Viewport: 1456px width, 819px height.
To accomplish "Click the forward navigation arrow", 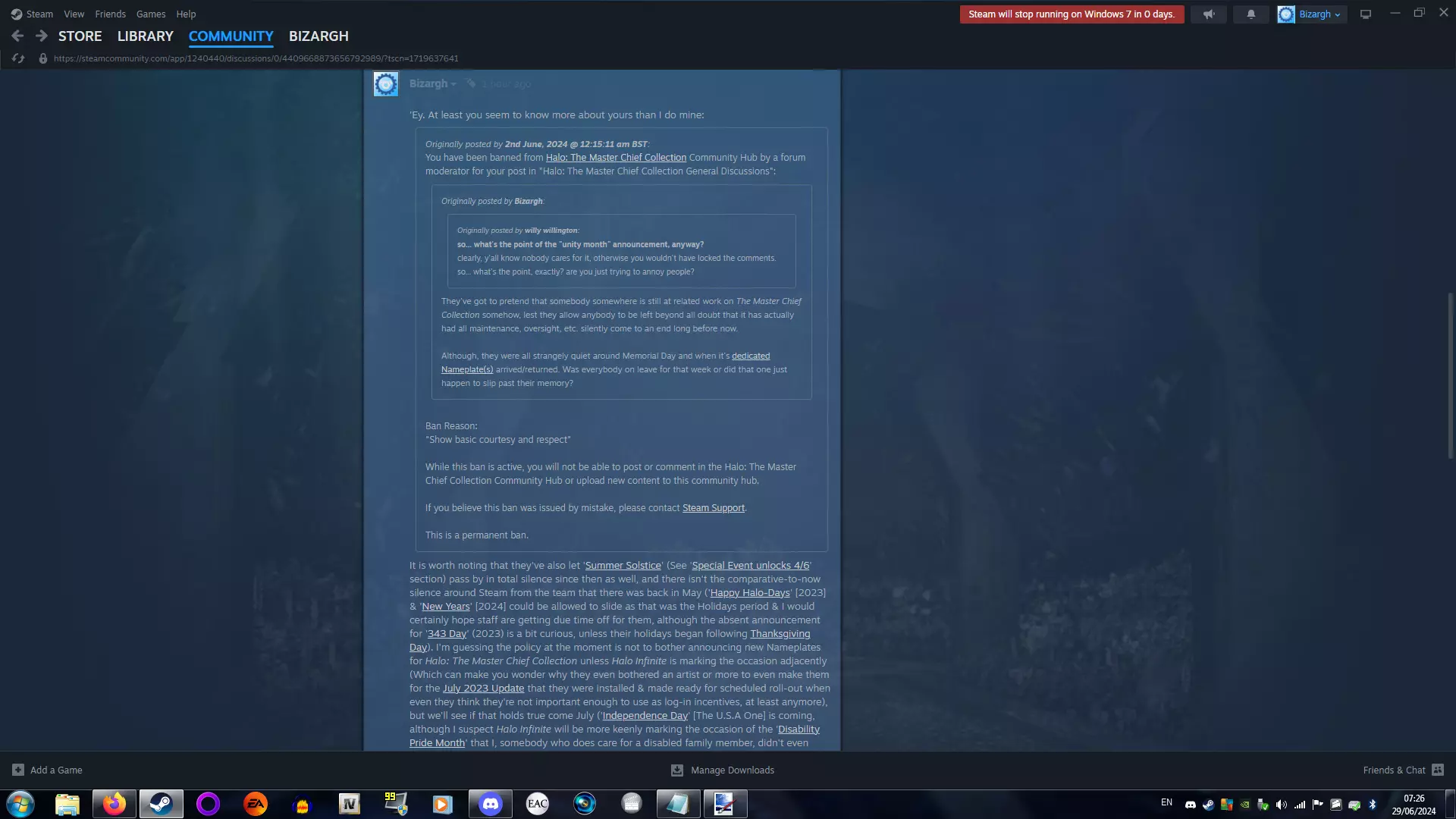I will click(x=42, y=36).
